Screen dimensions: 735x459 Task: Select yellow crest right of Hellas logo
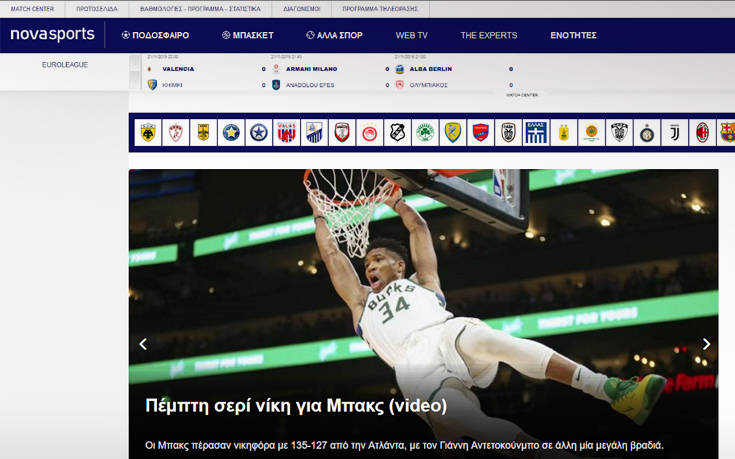tap(563, 133)
